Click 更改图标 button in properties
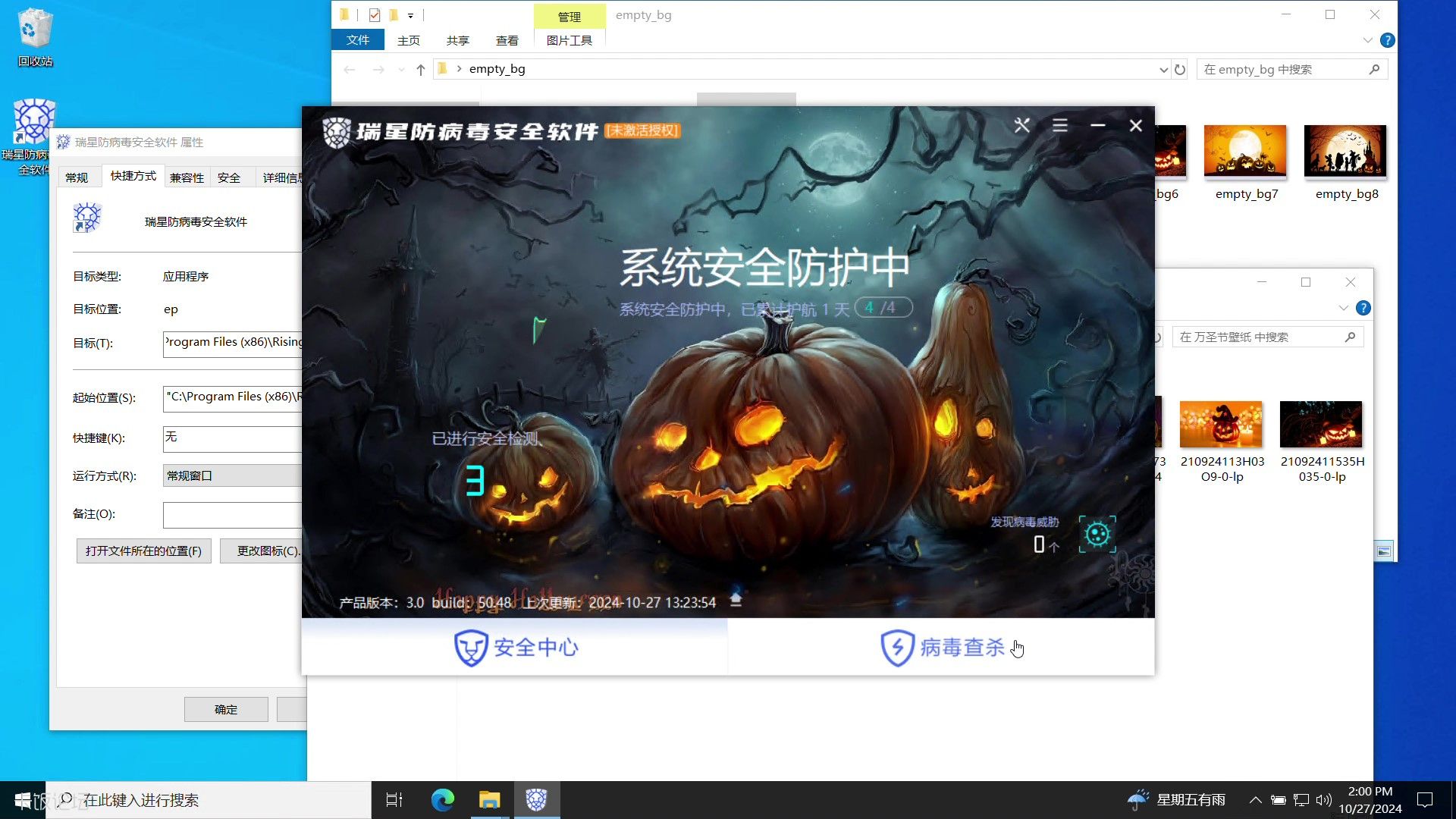Image resolution: width=1456 pixels, height=819 pixels. click(262, 551)
